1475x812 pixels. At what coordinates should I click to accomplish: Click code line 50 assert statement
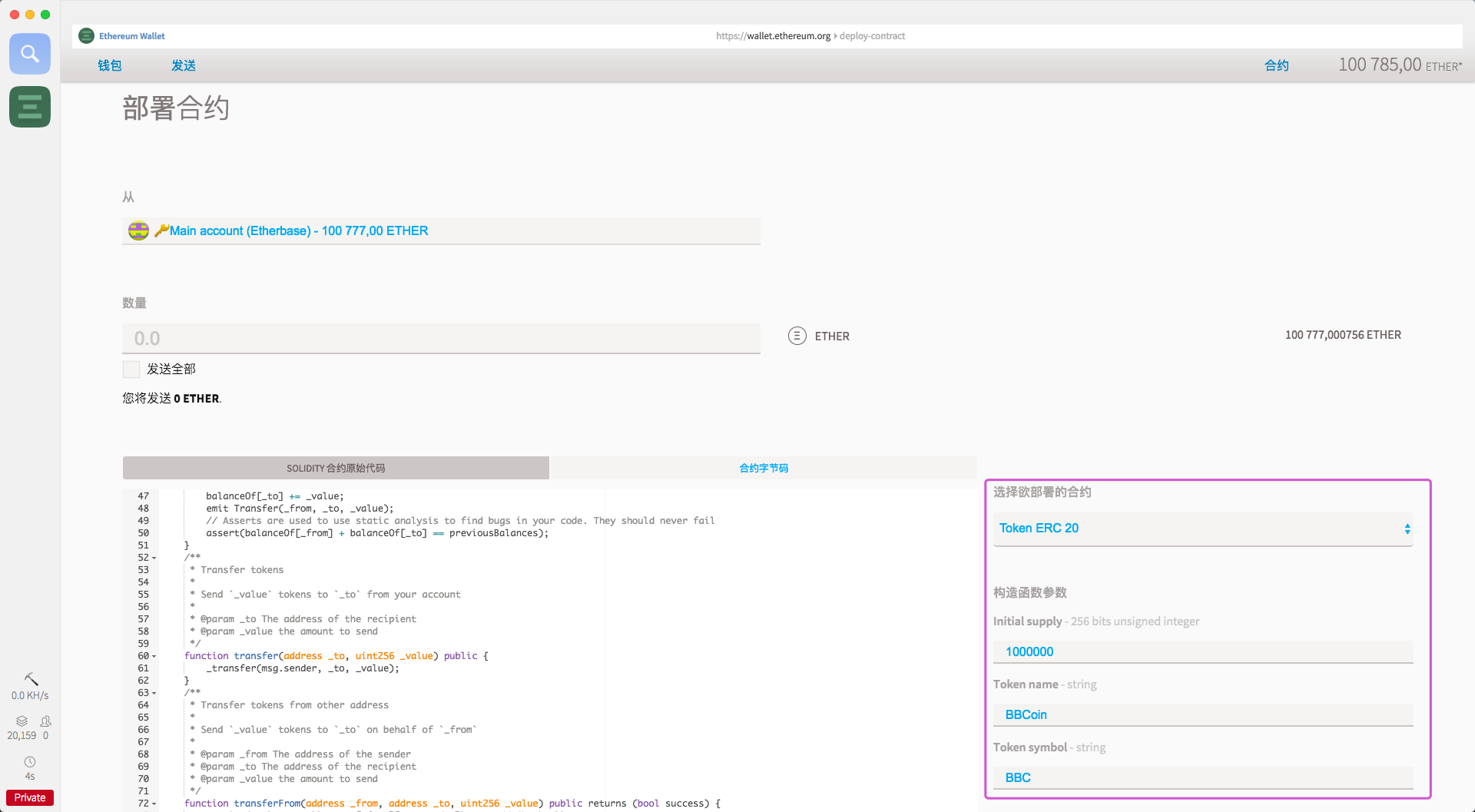click(x=377, y=533)
